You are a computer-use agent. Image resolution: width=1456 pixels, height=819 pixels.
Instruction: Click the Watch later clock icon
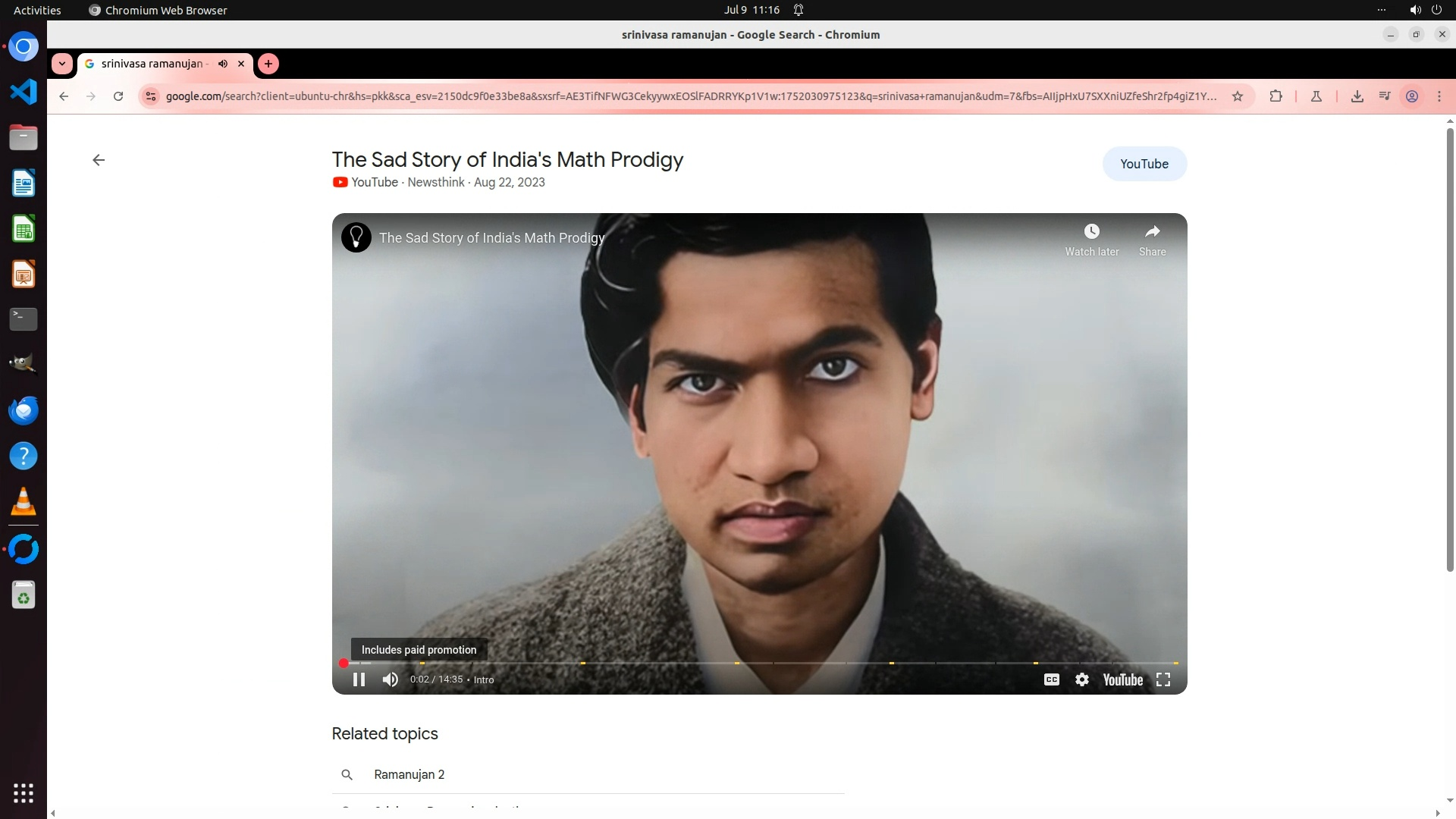pos(1091,231)
